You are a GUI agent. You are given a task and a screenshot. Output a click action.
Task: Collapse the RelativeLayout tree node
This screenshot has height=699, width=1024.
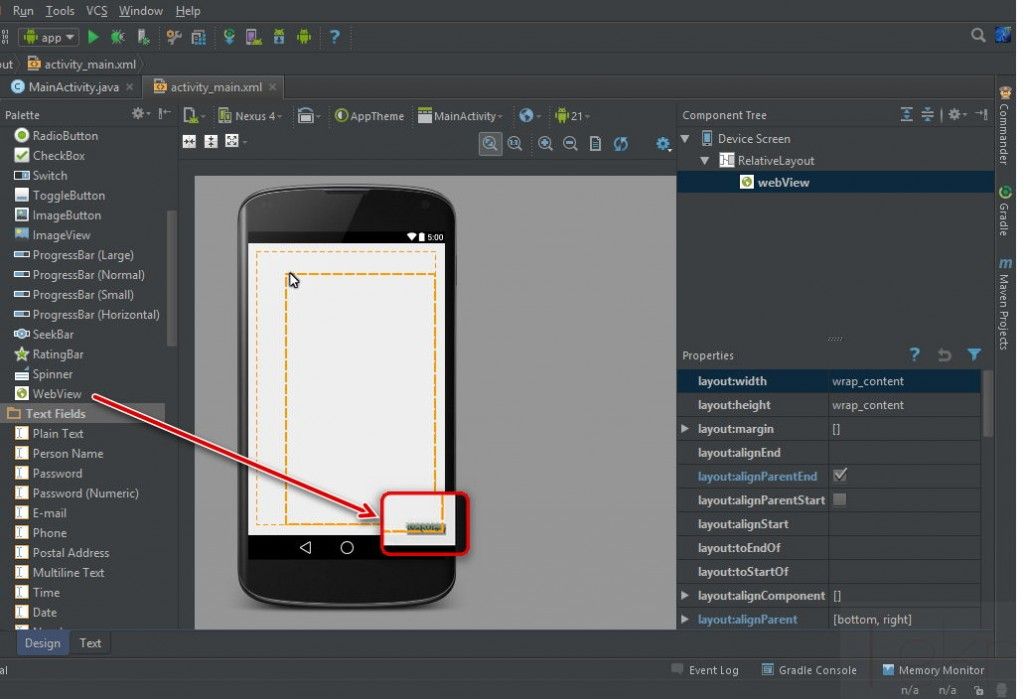click(x=705, y=161)
